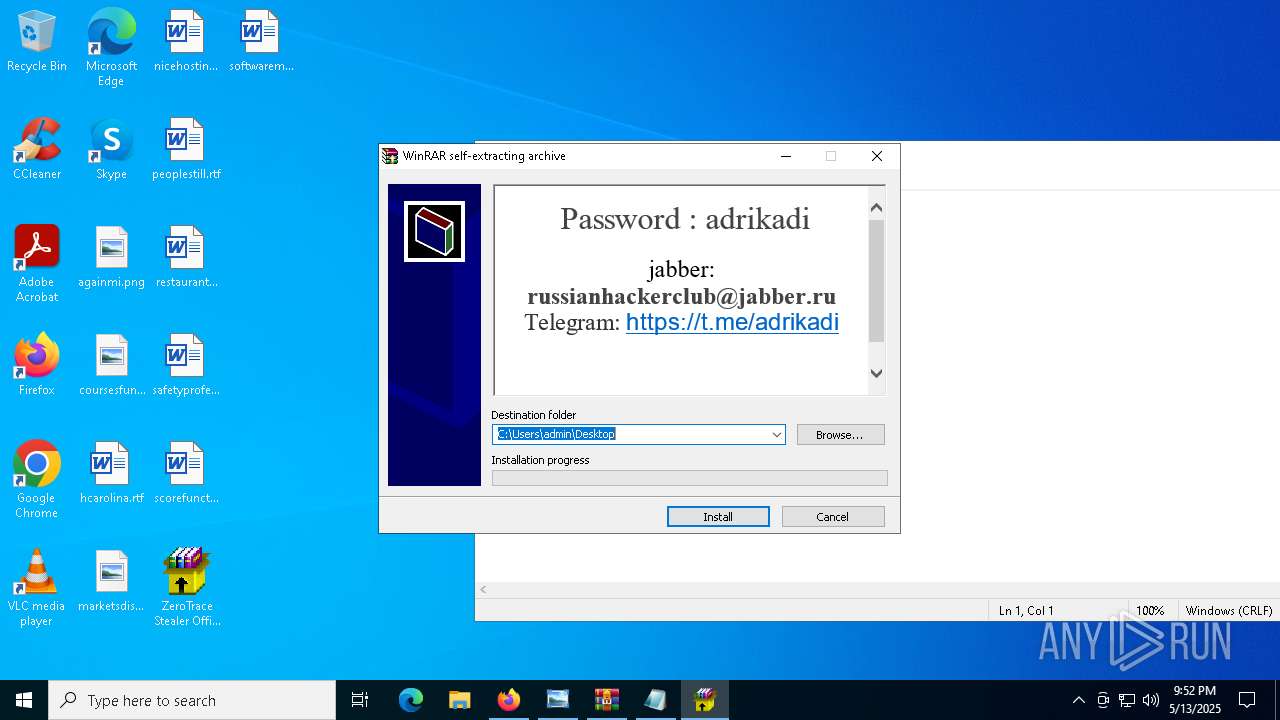Open Google Chrome desktop shortcut

point(37,480)
